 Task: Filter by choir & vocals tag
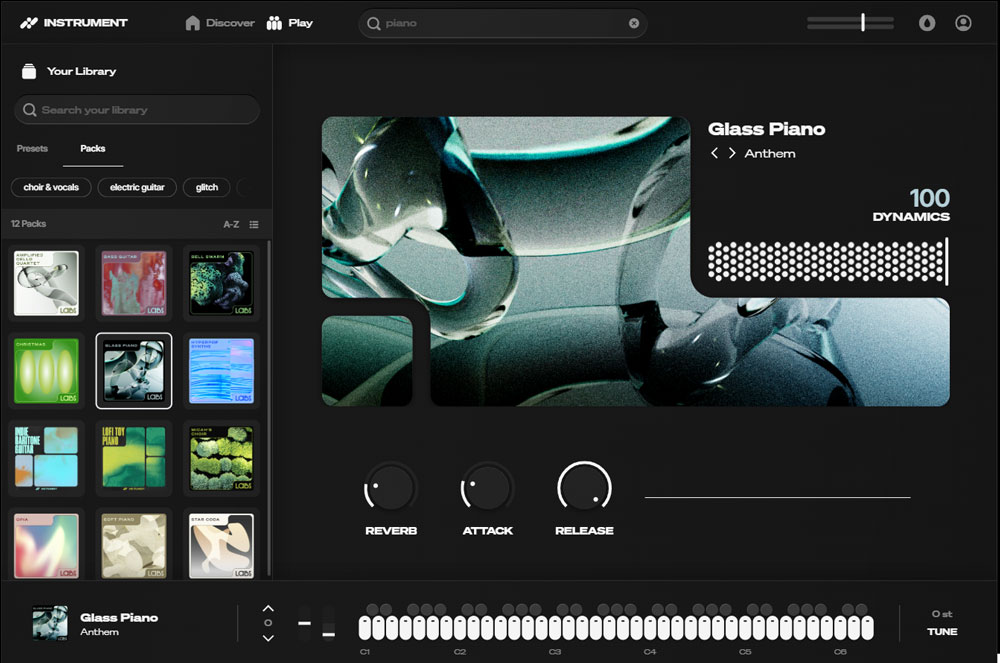click(x=51, y=187)
